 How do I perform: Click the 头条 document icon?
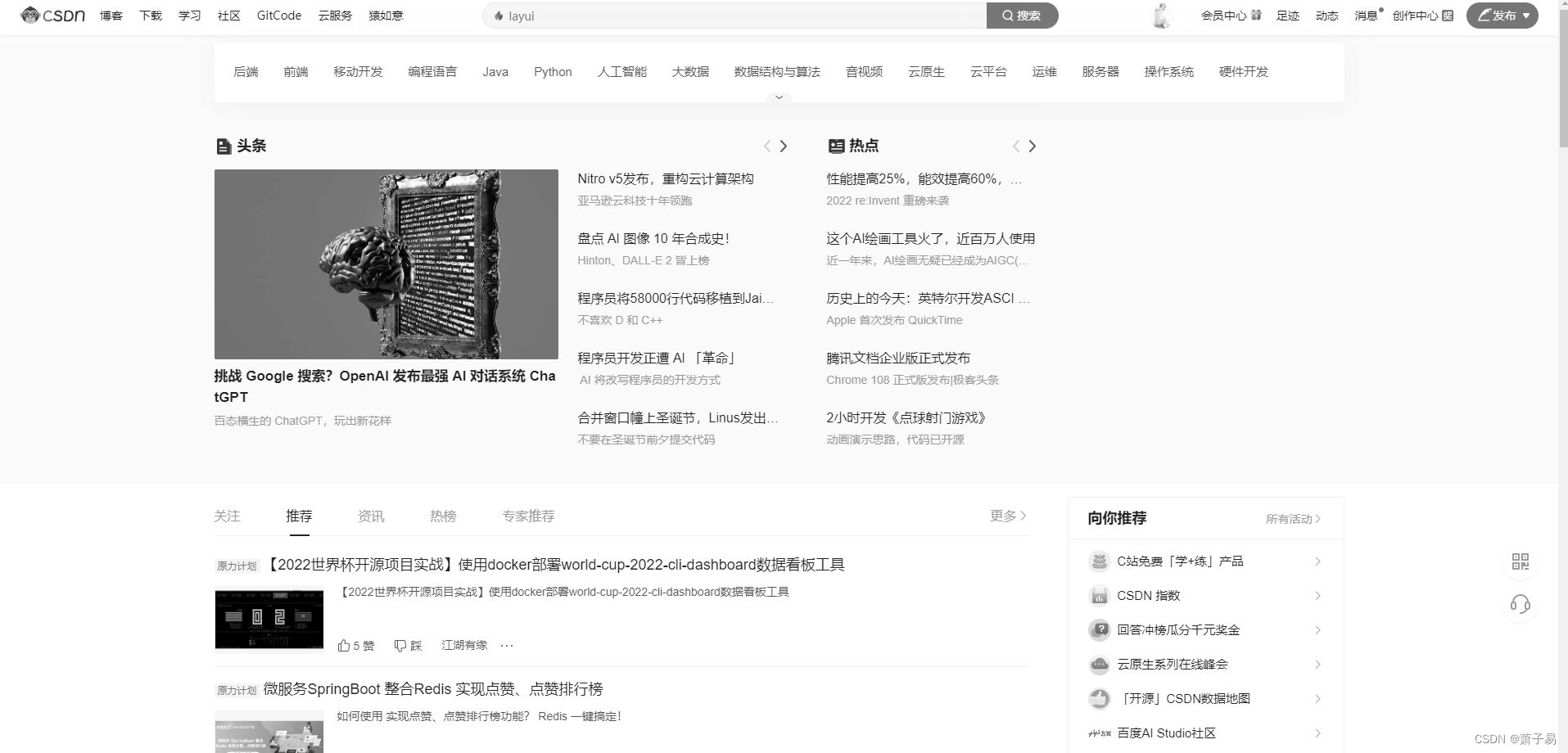pyautogui.click(x=223, y=147)
